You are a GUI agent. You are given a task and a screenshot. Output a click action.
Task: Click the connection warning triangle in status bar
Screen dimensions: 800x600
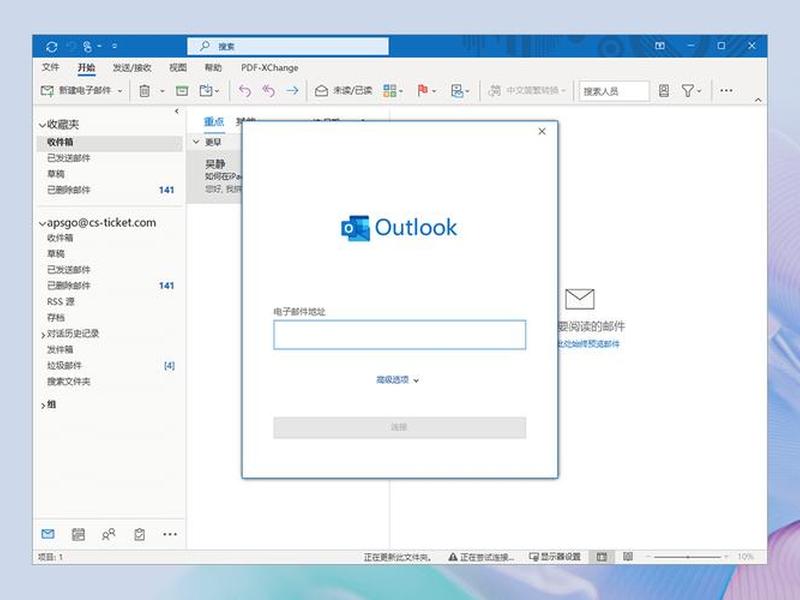(453, 557)
